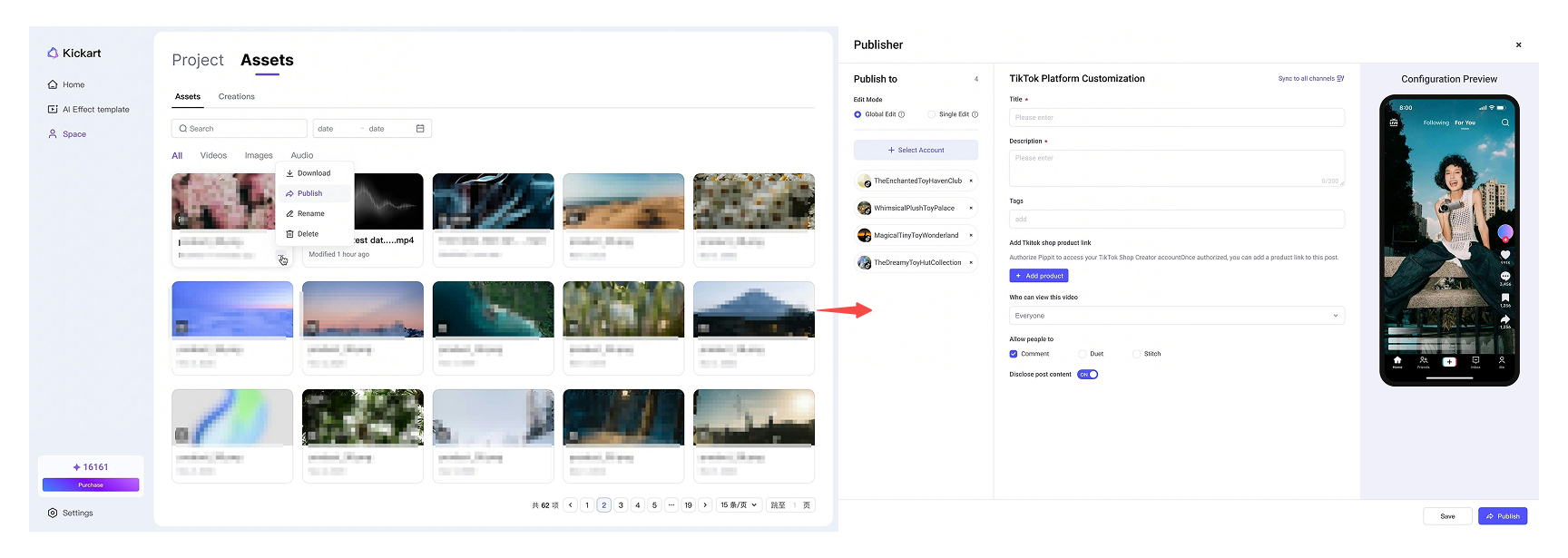Click the Title input field
The height and width of the screenshot is (558, 1568).
tap(1177, 117)
